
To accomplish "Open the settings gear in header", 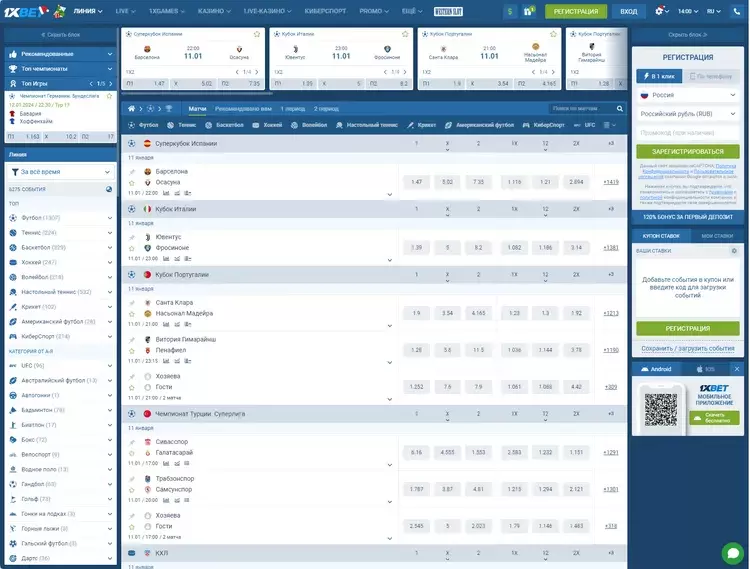I will tap(662, 11).
